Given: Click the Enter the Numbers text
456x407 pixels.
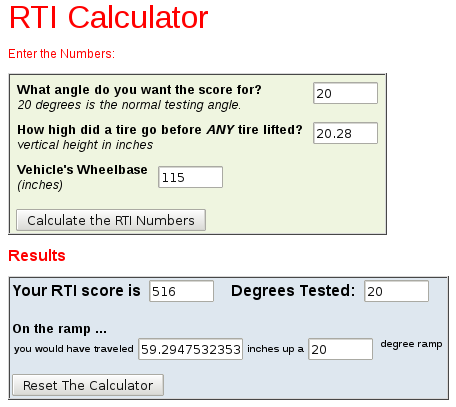Looking at the screenshot, I should coord(61,54).
